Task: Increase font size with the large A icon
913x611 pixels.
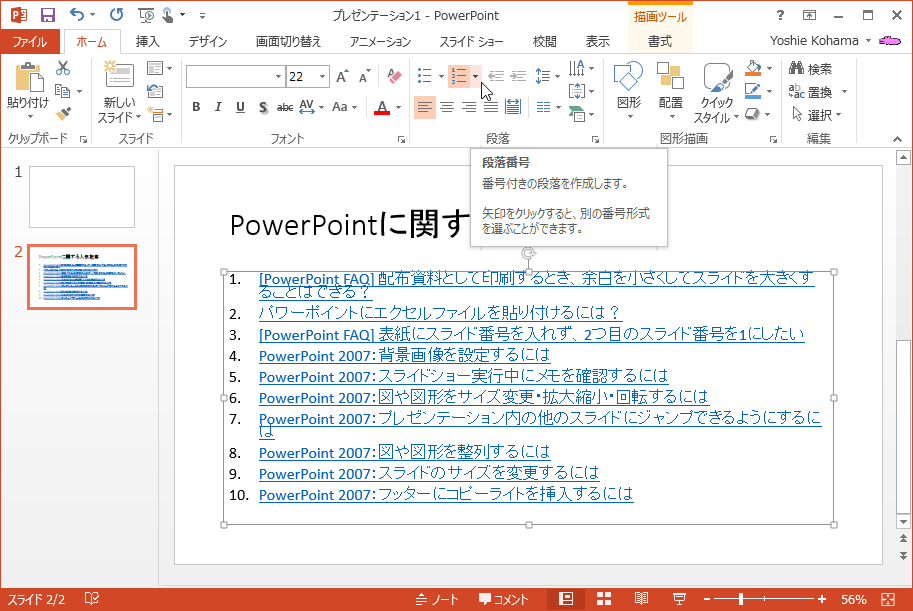Action: tap(342, 76)
